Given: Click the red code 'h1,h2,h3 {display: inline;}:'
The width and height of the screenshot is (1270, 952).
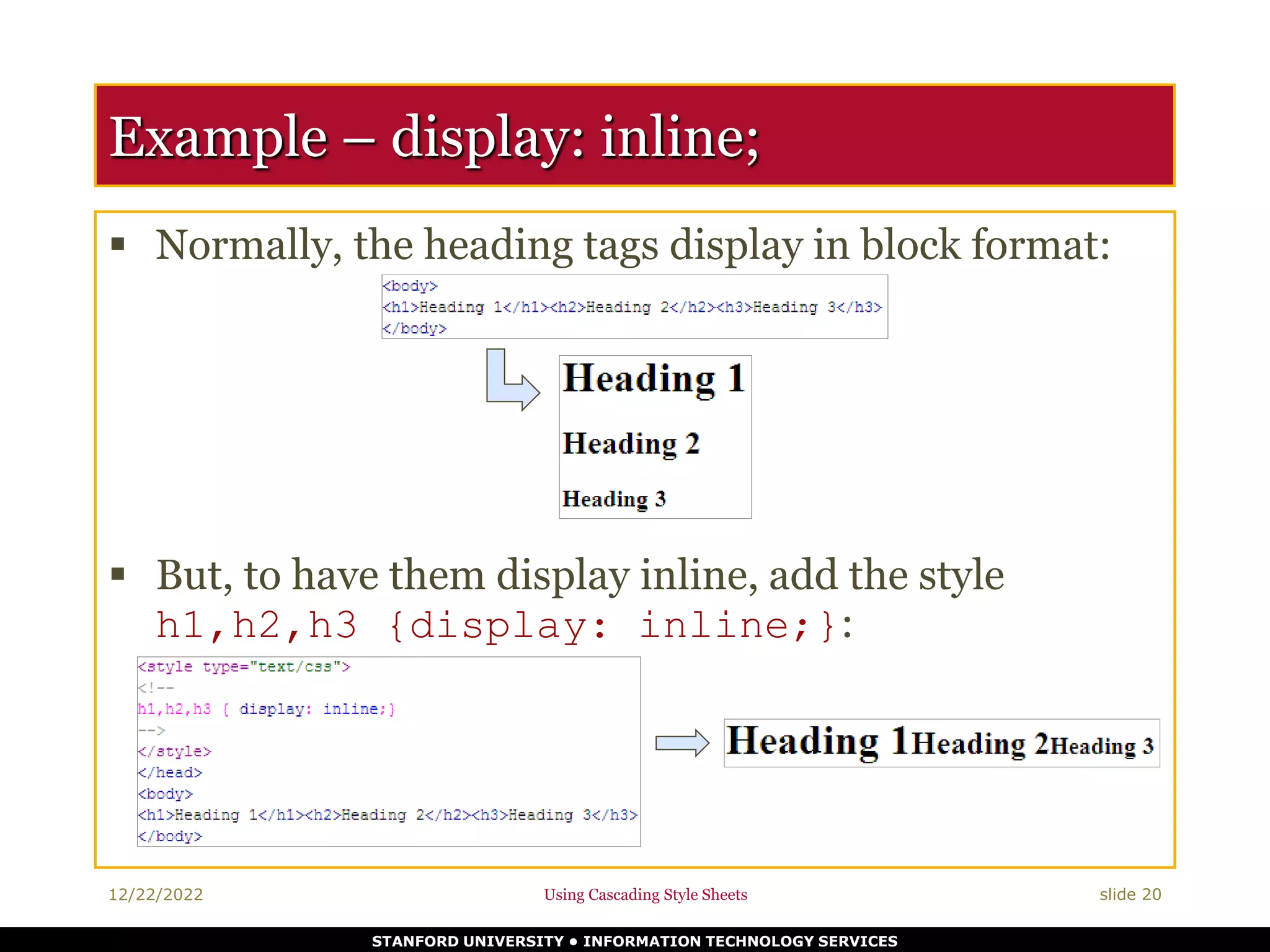Looking at the screenshot, I should [x=504, y=625].
